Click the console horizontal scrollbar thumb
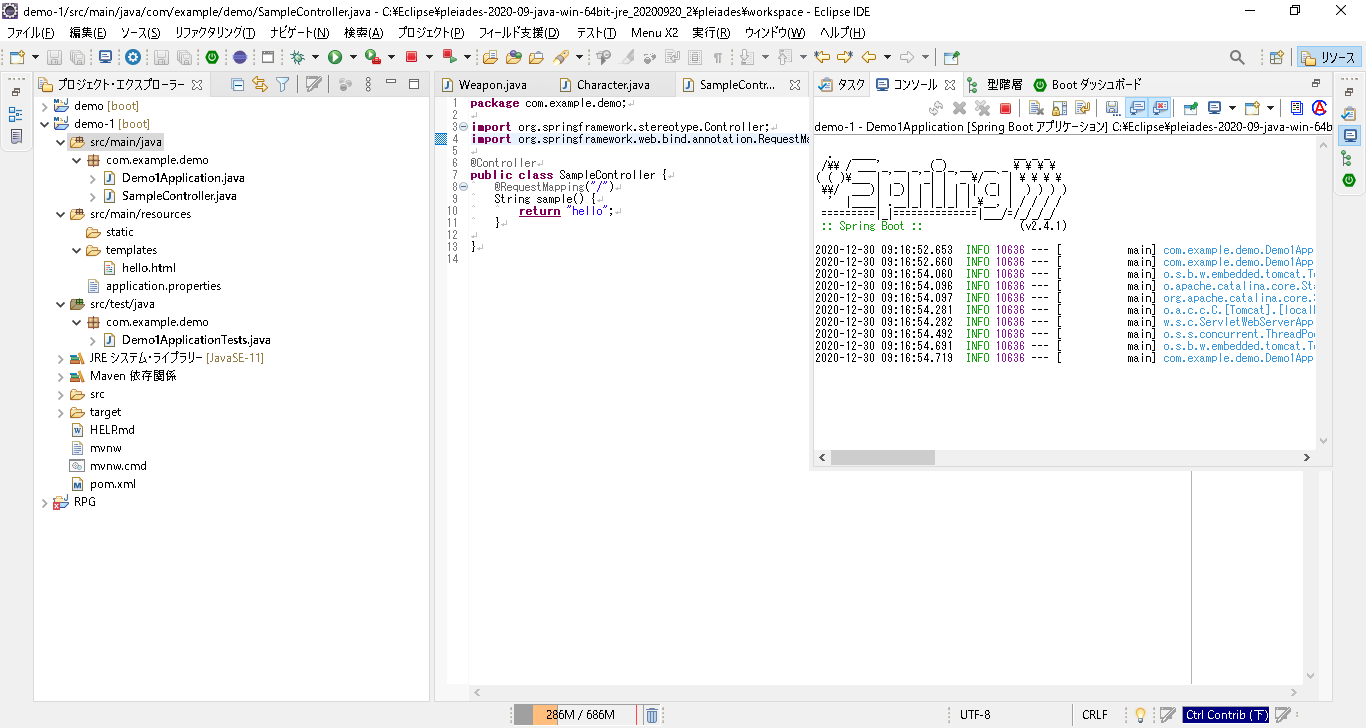The height and width of the screenshot is (728, 1366). coord(882,457)
